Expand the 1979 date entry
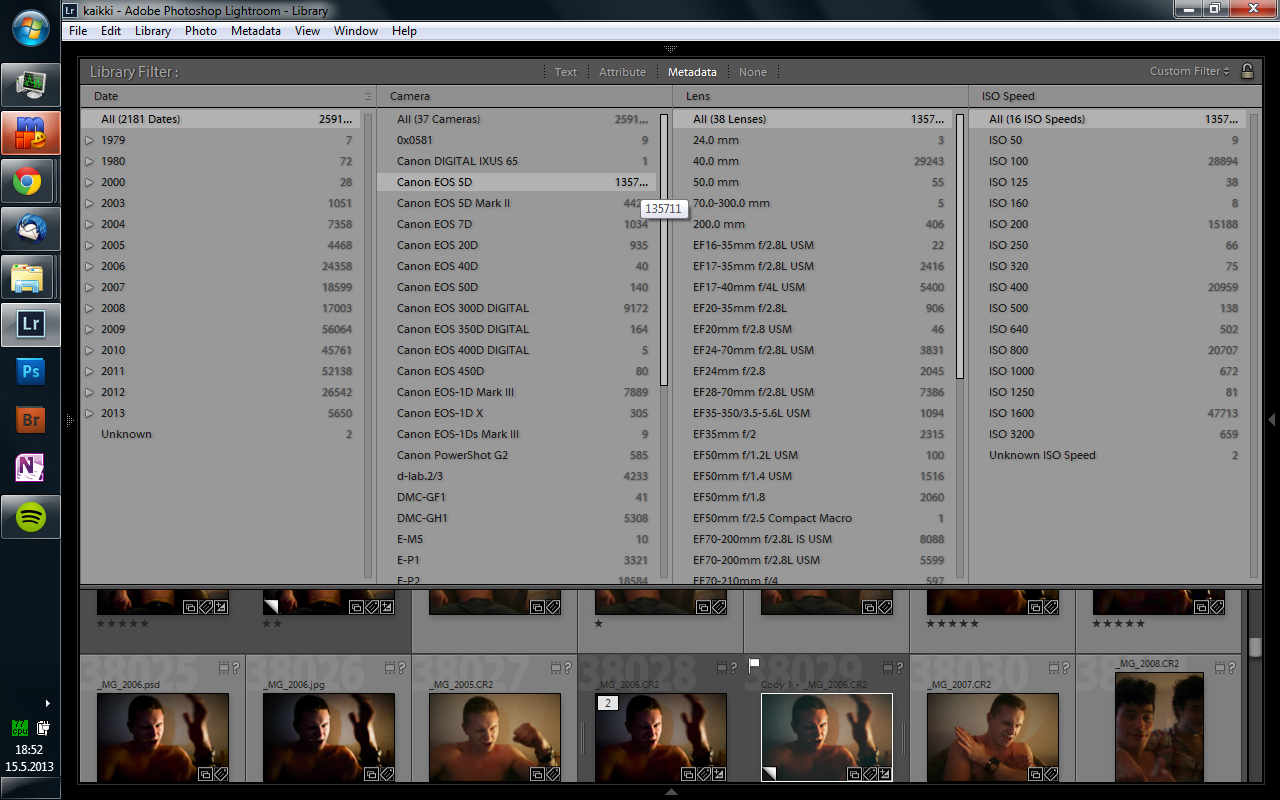 tap(89, 140)
